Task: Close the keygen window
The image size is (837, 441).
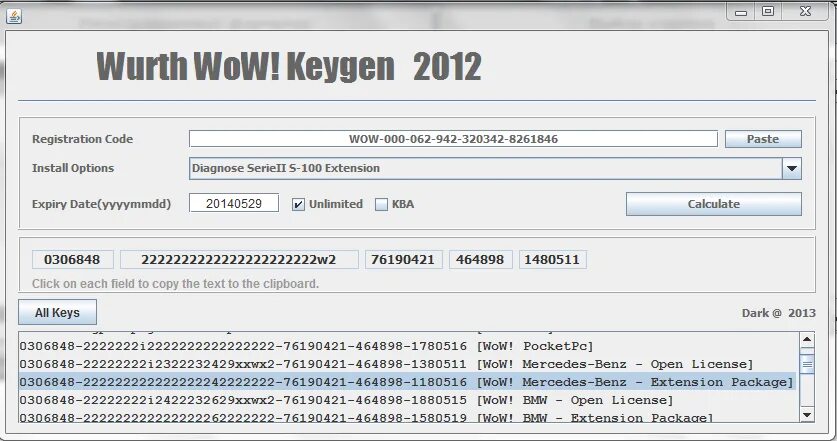Action: click(806, 11)
